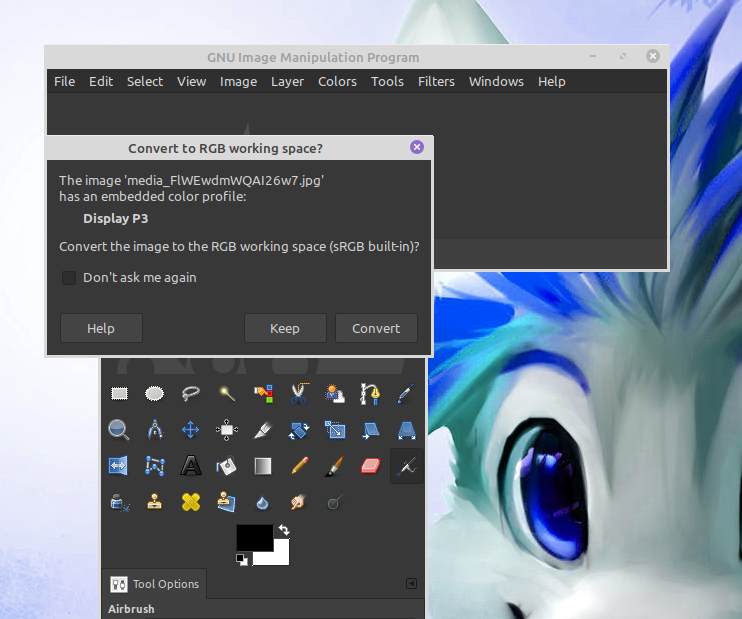Select the Zoom magnifier tool

click(x=118, y=430)
